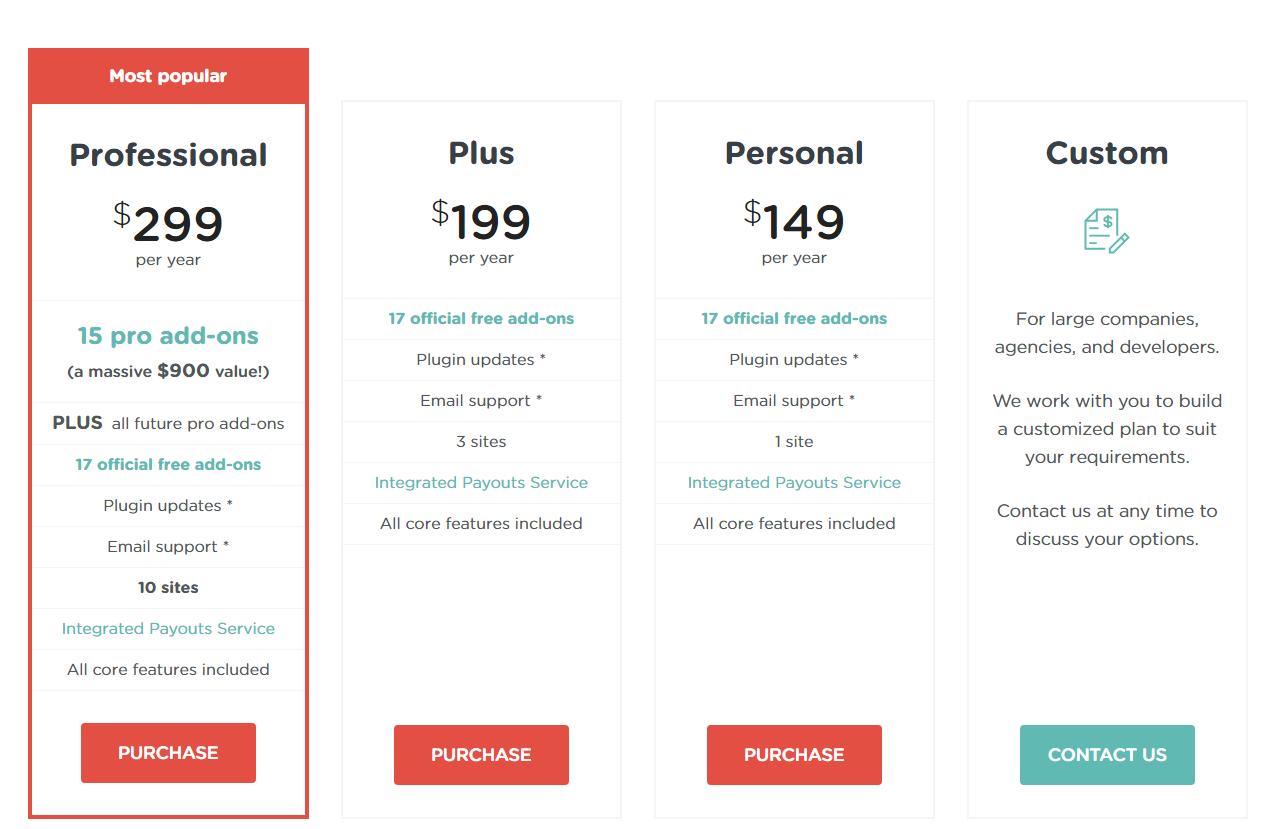Click the Personal plan title
The image size is (1263, 829).
pos(794,153)
